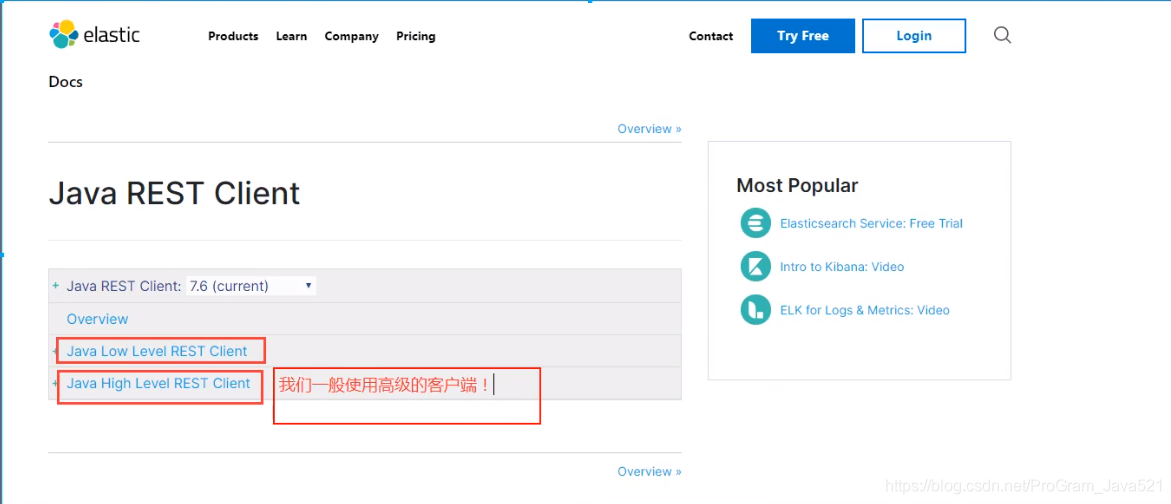The width and height of the screenshot is (1171, 504).
Task: Open the version dropdown 7.6 (current)
Action: click(x=251, y=286)
